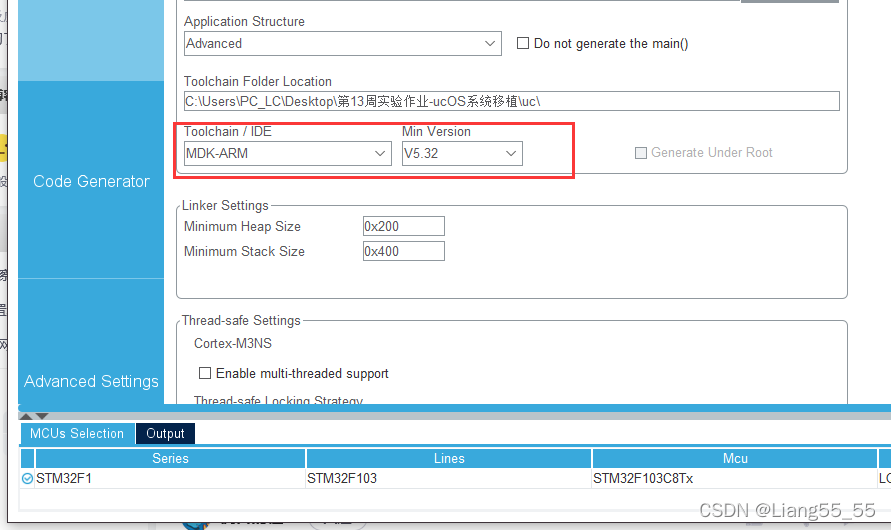Click the Cortex-M3NS label
The height and width of the screenshot is (530, 891).
[x=233, y=343]
